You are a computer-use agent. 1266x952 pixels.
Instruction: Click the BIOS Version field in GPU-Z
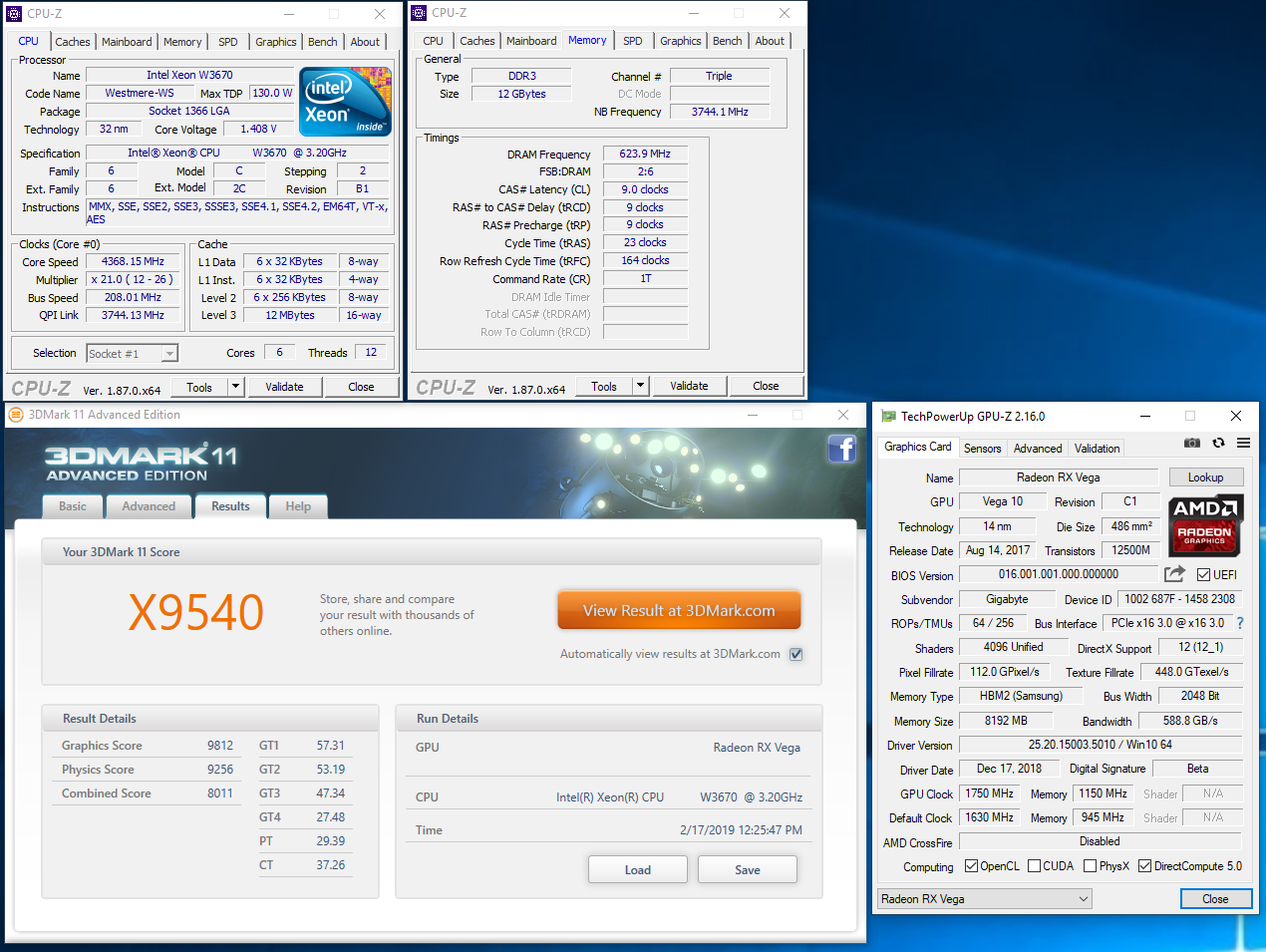(x=1059, y=574)
